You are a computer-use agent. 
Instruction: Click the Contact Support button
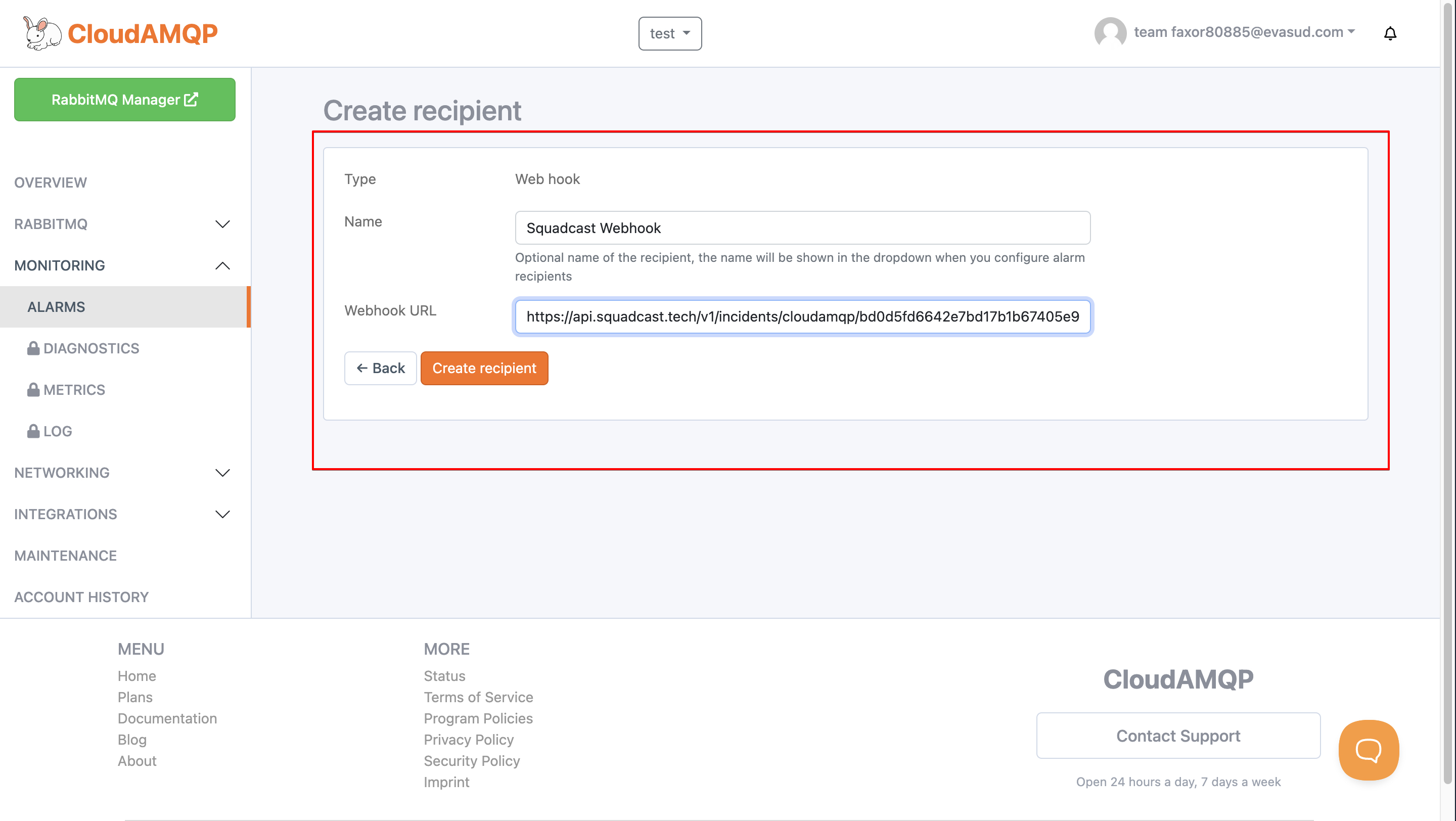click(1178, 736)
